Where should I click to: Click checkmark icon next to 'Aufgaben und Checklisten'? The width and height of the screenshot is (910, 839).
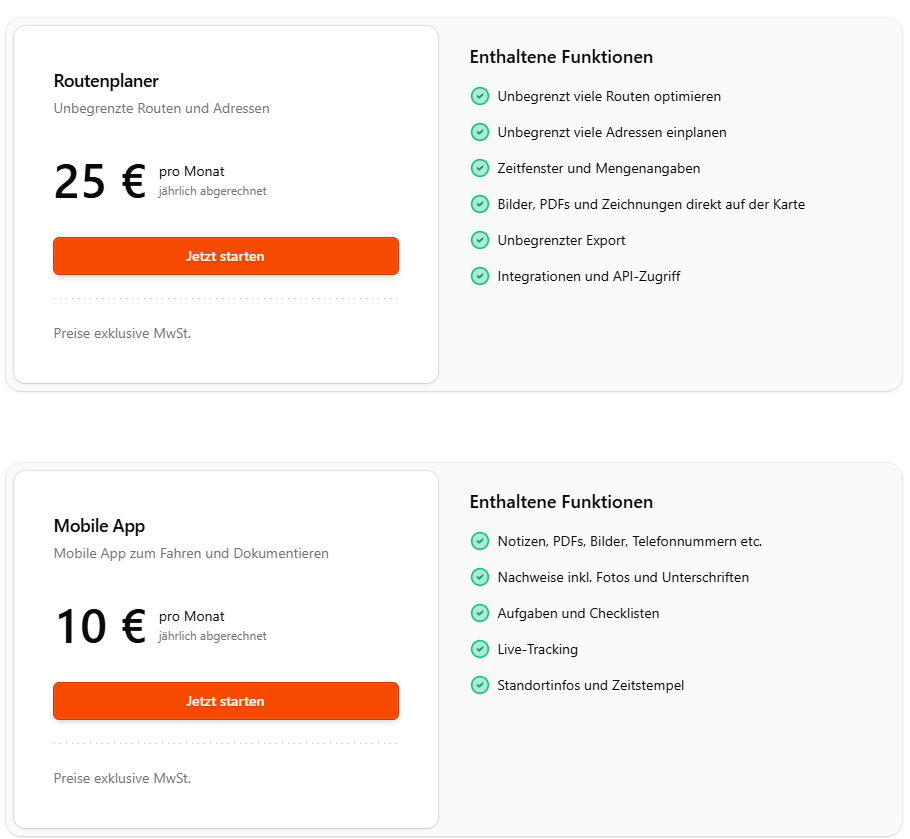tap(480, 613)
